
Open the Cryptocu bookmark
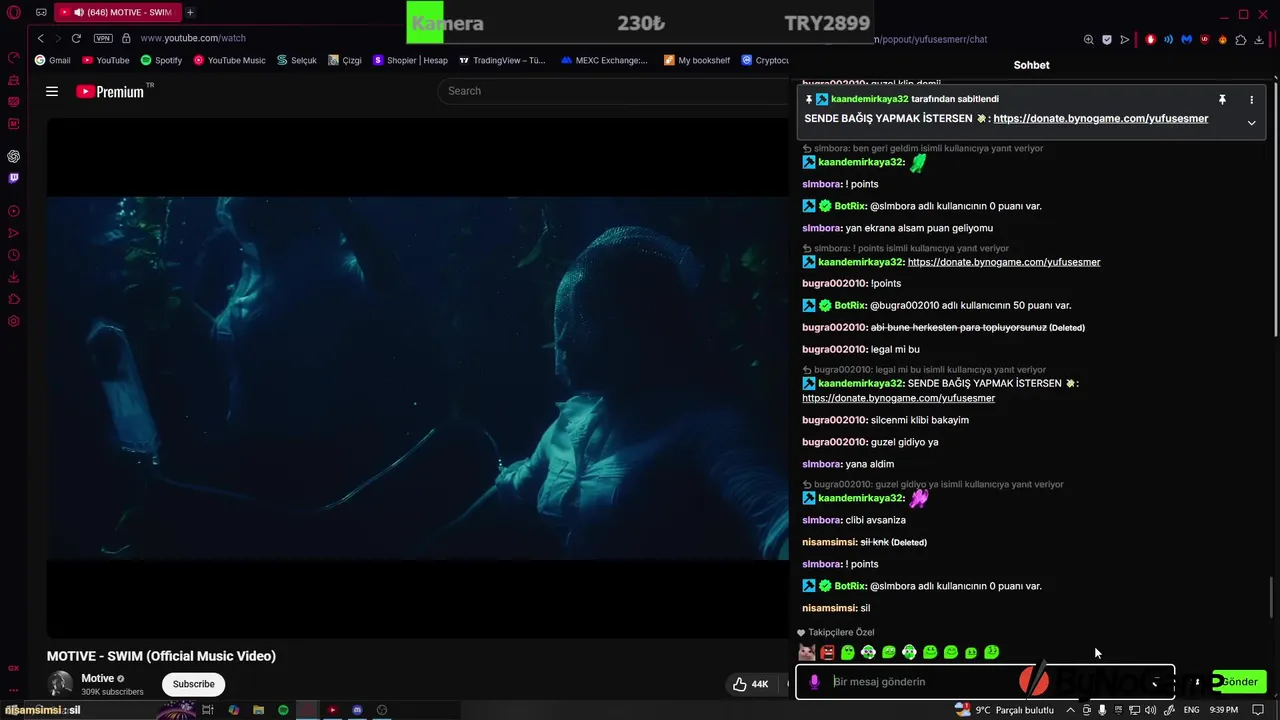765,60
